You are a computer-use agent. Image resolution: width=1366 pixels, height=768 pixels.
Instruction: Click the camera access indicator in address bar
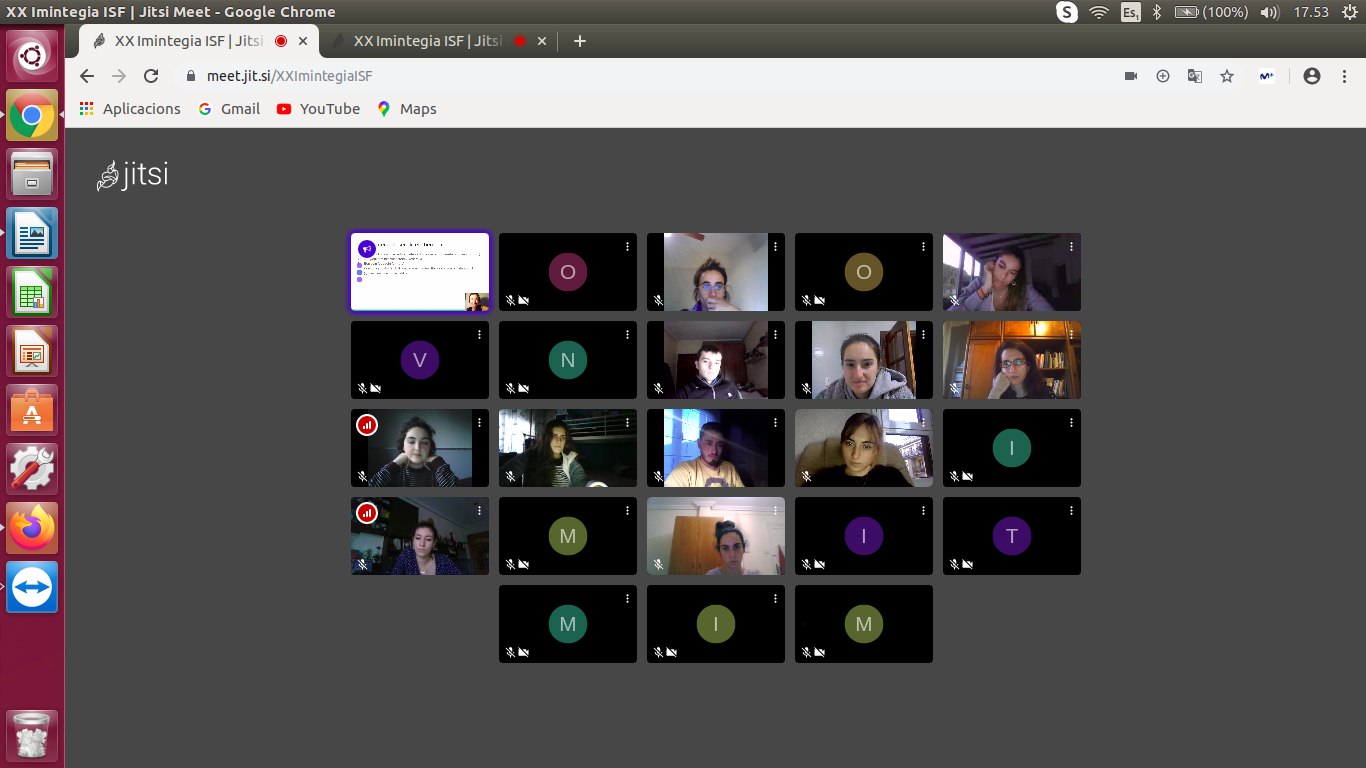[1131, 76]
